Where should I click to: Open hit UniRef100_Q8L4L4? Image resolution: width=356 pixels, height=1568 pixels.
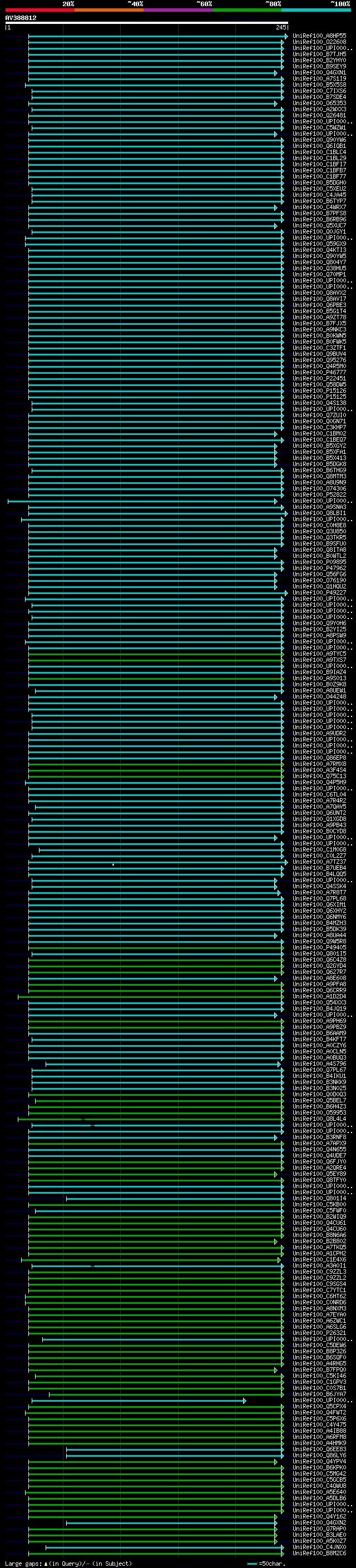[x=319, y=1118]
